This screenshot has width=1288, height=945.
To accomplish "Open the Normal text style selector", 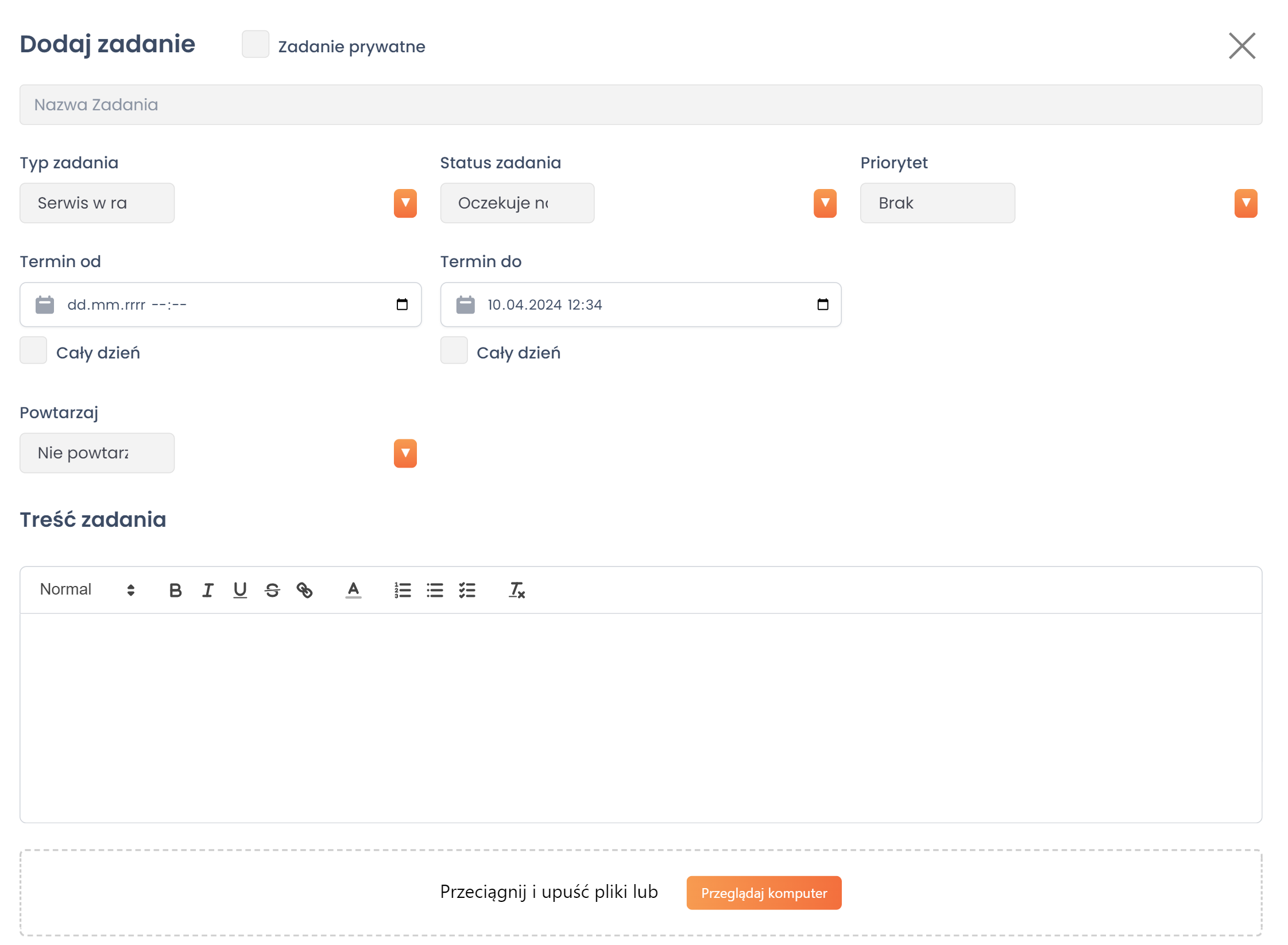I will [x=87, y=589].
